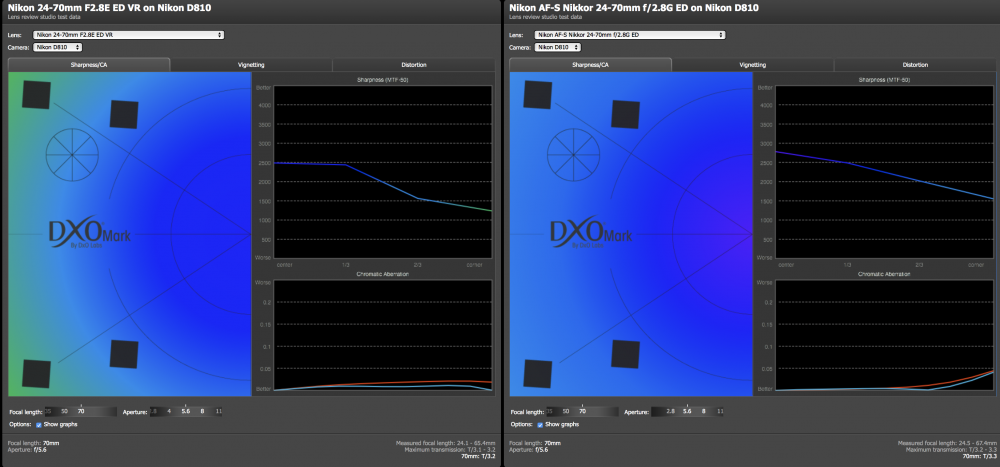Viewport: 1000px width, 467px height.
Task: Set aperture slider to 11 in AF-S f/2.8G panel
Action: (x=720, y=412)
